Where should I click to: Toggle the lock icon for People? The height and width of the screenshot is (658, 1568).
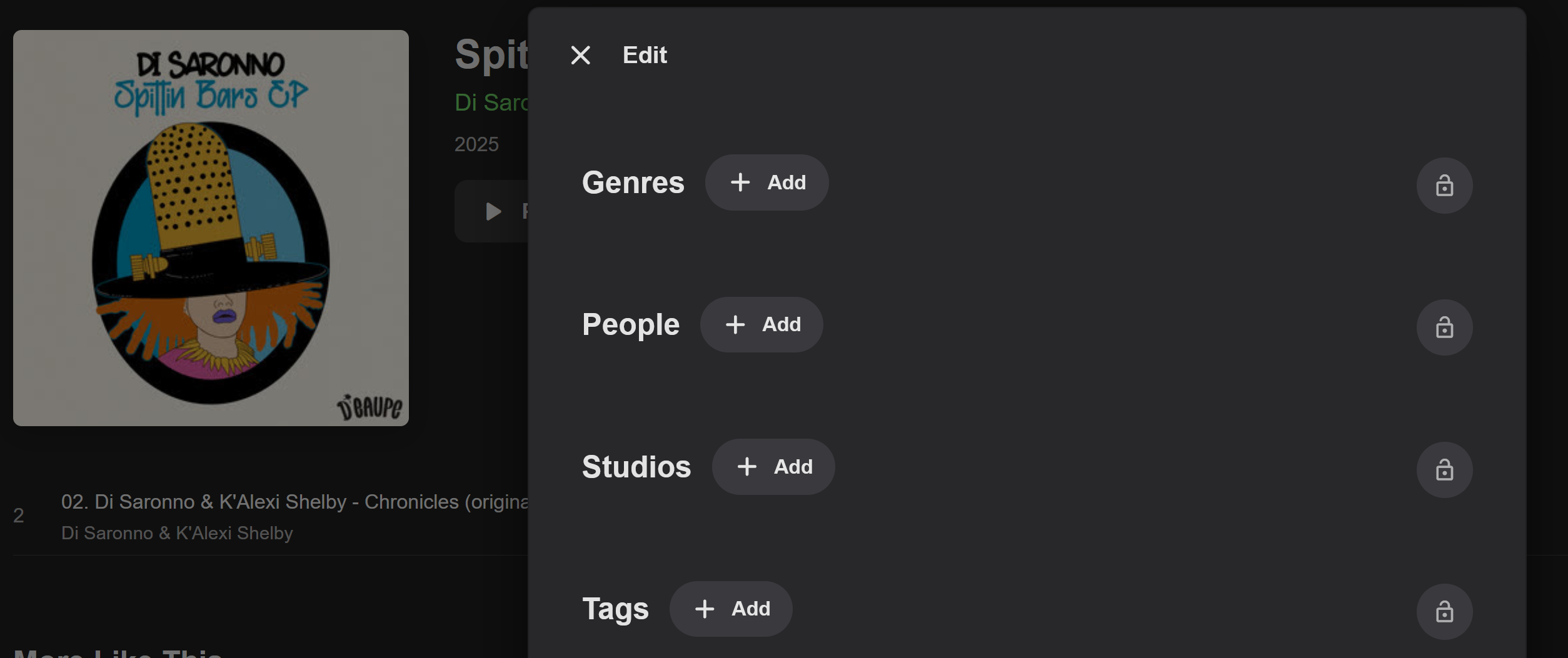click(x=1444, y=327)
